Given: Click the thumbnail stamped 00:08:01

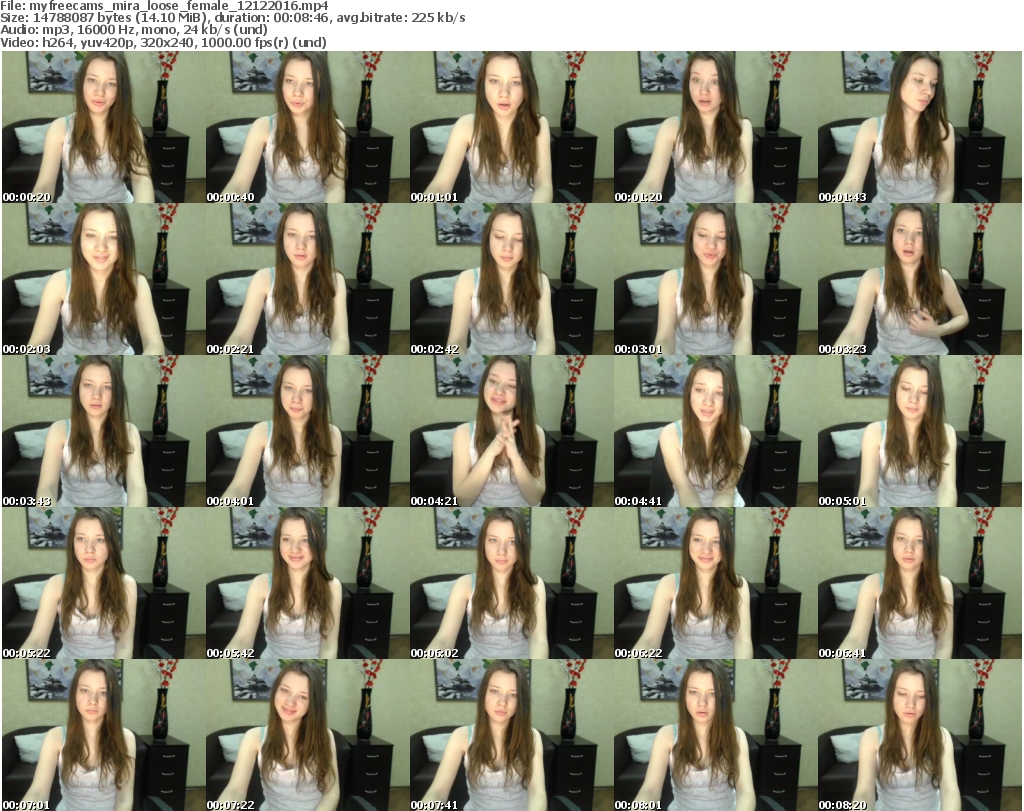Looking at the screenshot, I should pos(715,735).
